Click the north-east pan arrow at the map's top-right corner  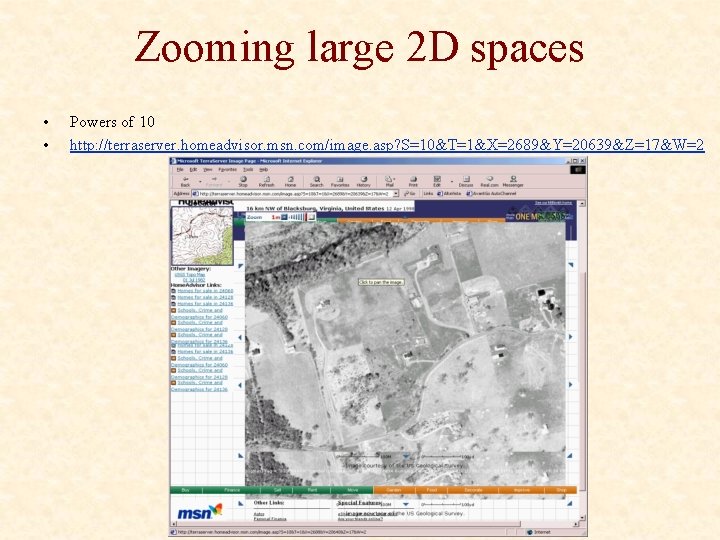pyautogui.click(x=571, y=265)
